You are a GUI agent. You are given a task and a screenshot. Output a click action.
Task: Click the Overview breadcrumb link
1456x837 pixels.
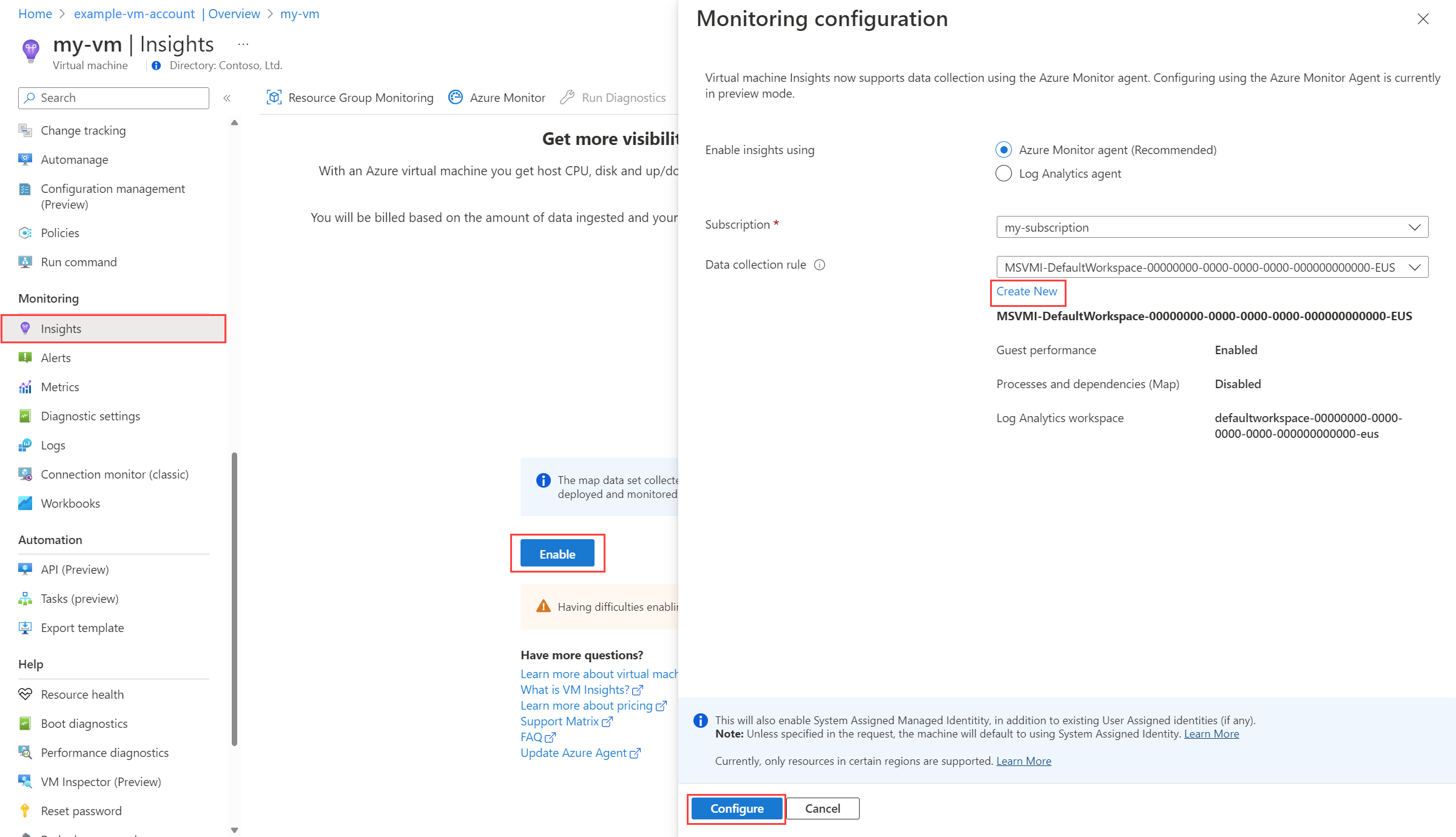pyautogui.click(x=234, y=14)
